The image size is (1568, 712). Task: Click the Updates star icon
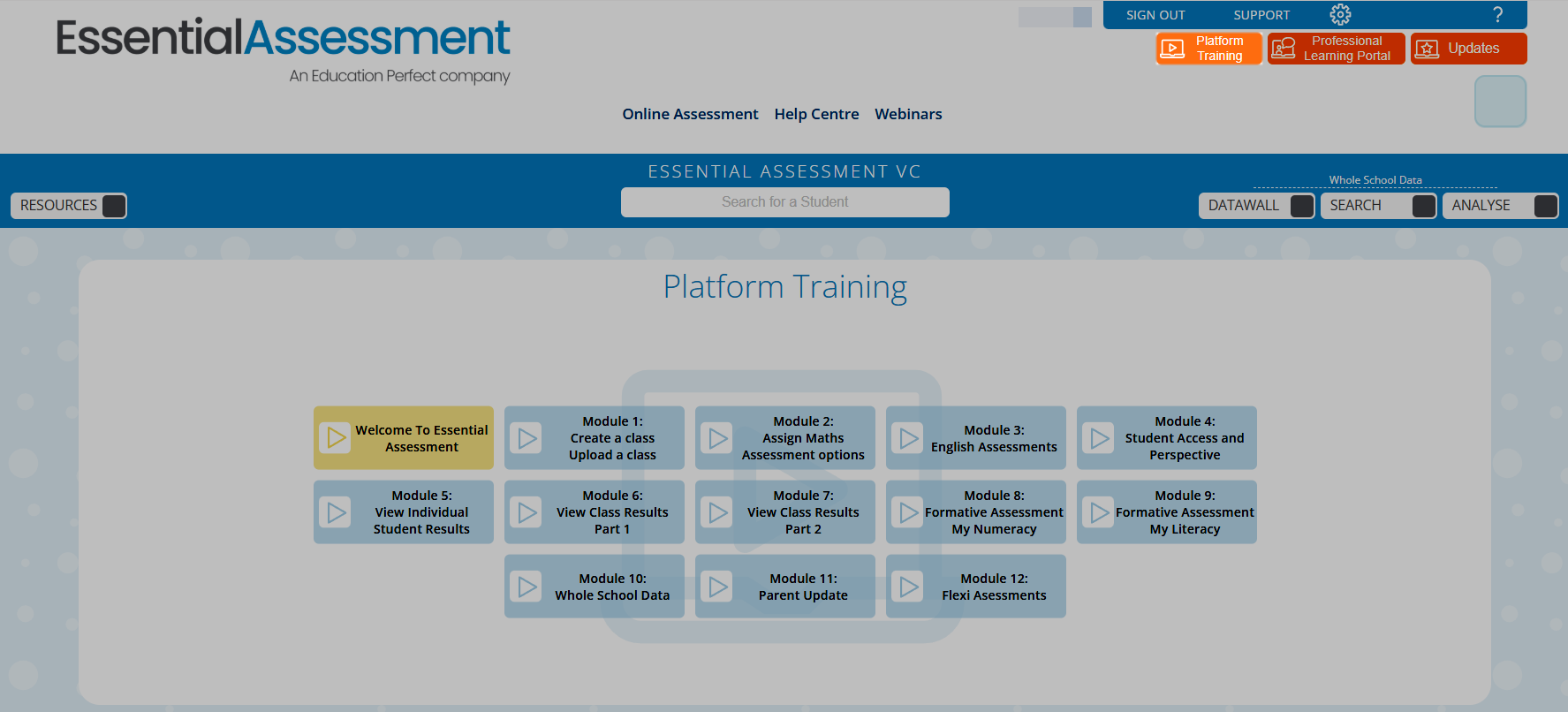[1426, 49]
